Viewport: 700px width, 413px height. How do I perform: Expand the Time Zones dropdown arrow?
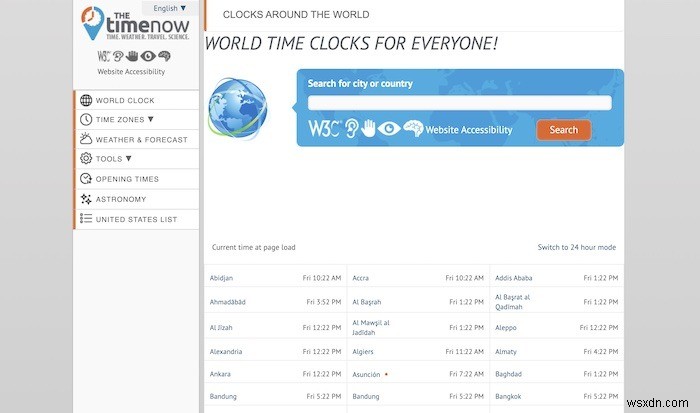[150, 119]
